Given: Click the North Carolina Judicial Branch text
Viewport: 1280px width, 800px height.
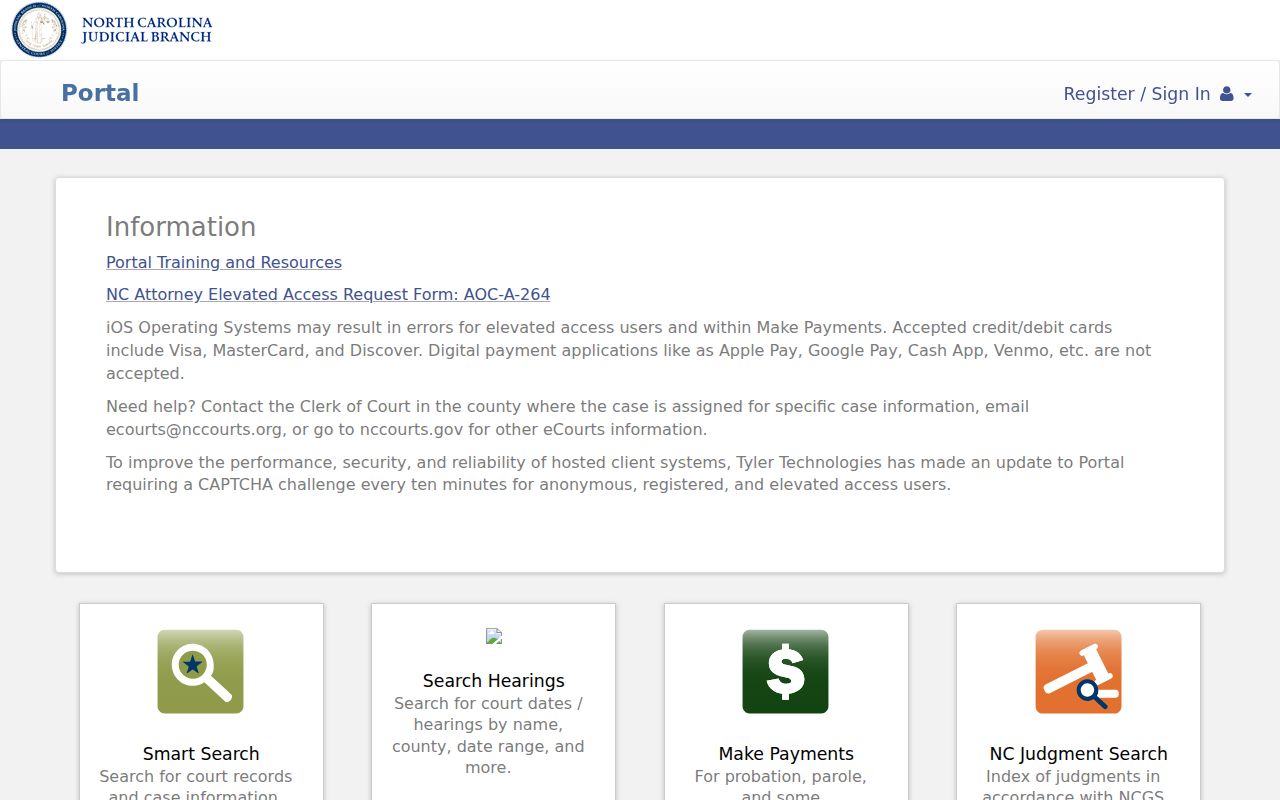Looking at the screenshot, I should (x=147, y=30).
